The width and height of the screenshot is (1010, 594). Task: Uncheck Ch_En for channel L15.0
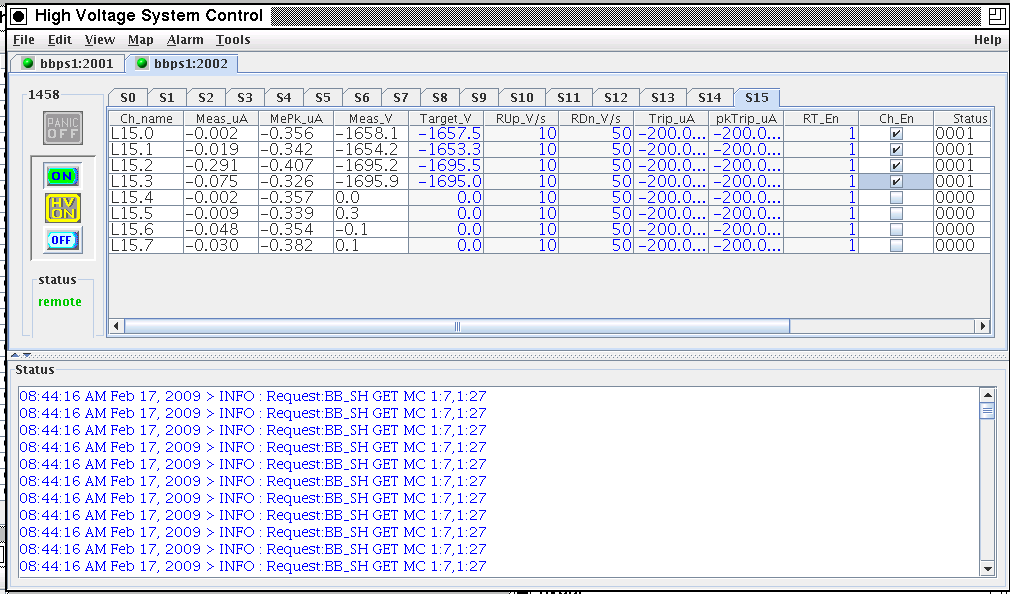click(896, 133)
